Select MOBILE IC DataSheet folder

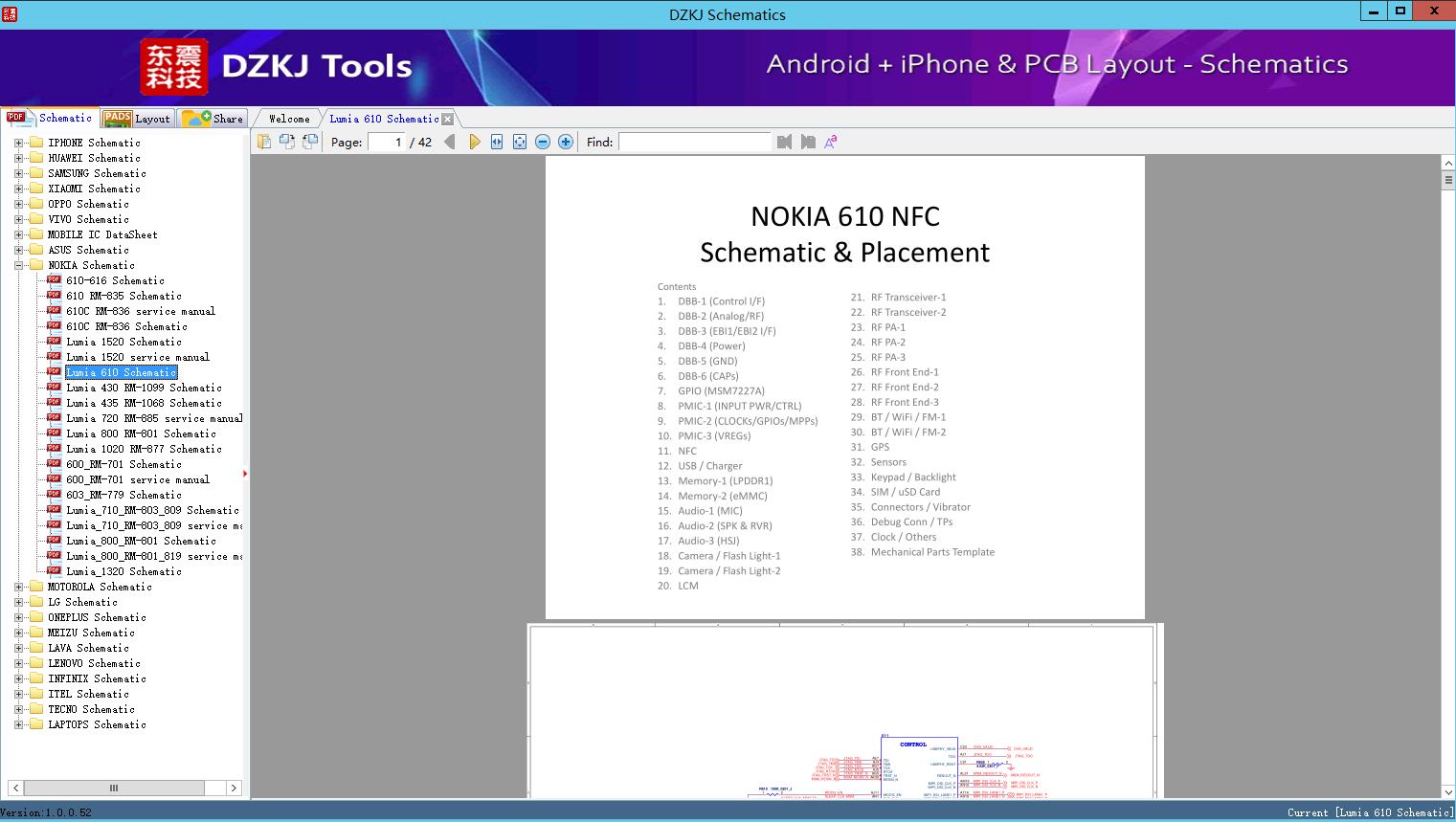point(102,234)
